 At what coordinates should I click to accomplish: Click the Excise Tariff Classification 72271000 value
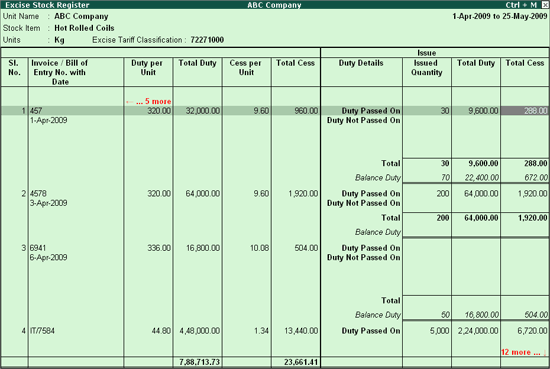pyautogui.click(x=207, y=40)
